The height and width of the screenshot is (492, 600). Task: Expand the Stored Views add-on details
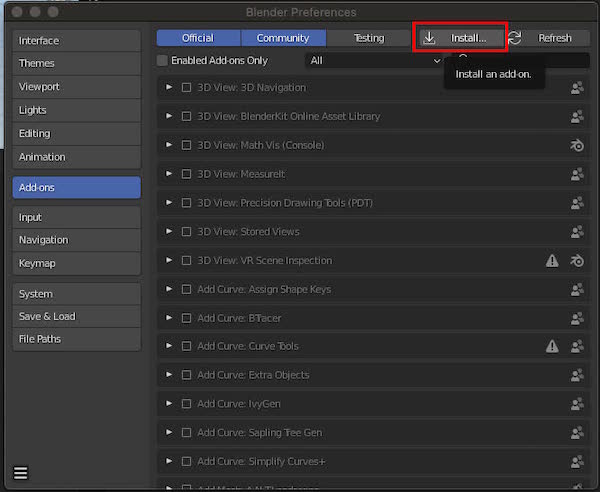pos(169,231)
